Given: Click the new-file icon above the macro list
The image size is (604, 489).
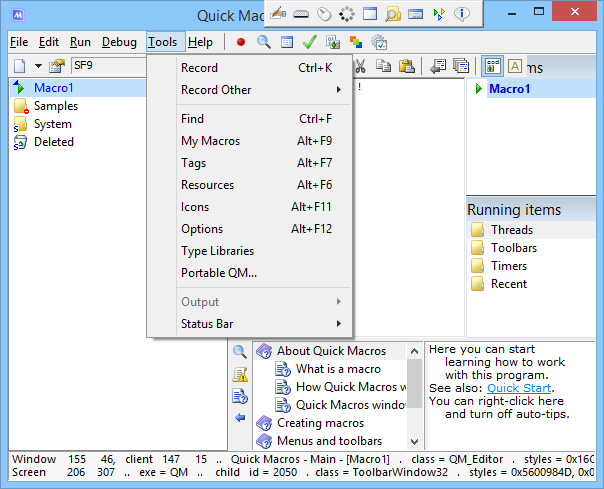Looking at the screenshot, I should [19, 66].
